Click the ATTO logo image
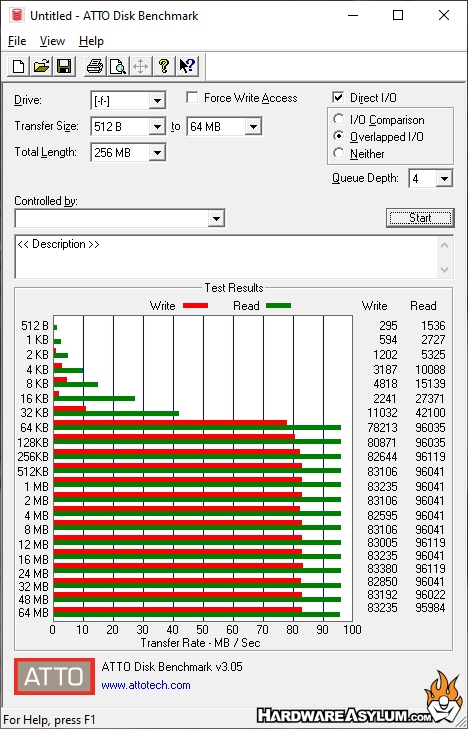 click(x=54, y=676)
